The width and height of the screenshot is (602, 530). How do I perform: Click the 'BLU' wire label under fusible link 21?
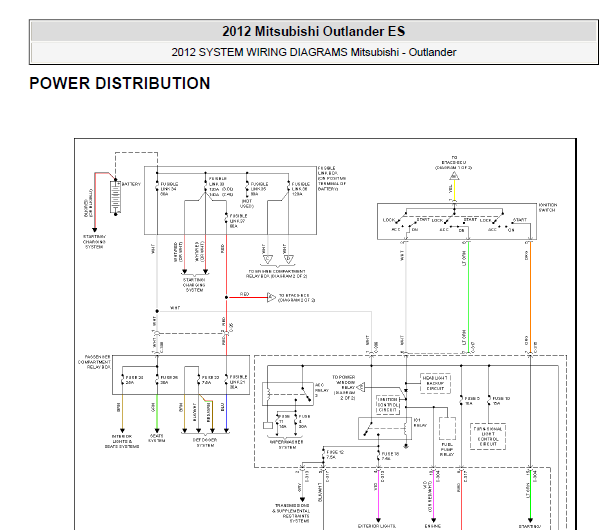223,407
